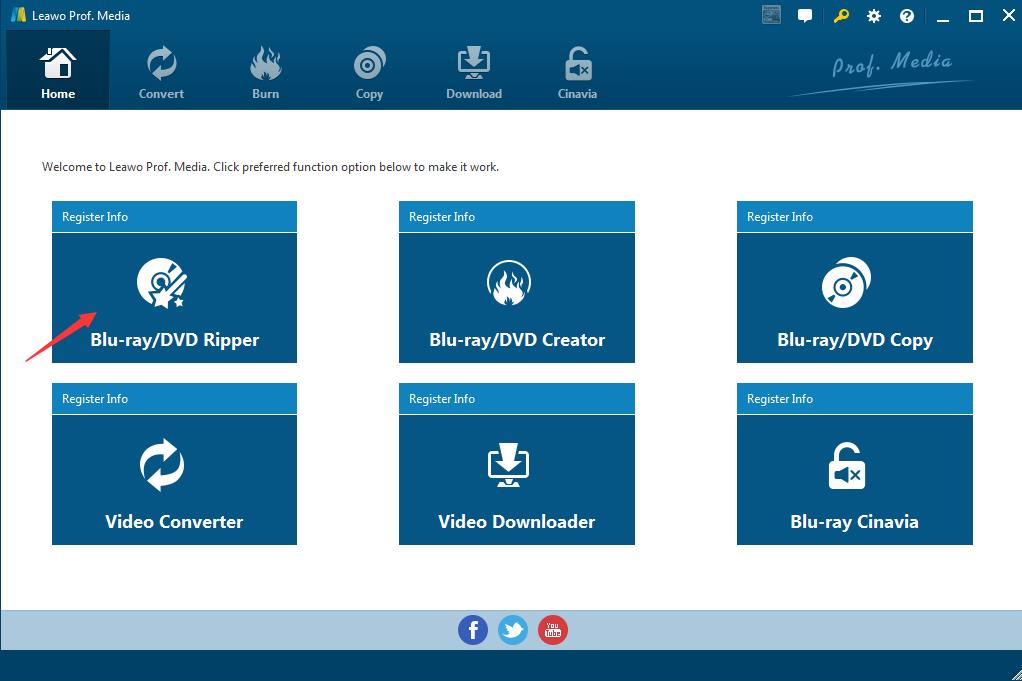The height and width of the screenshot is (681, 1022).
Task: Open the Blu-ray/DVD Copy module
Action: [x=854, y=298]
